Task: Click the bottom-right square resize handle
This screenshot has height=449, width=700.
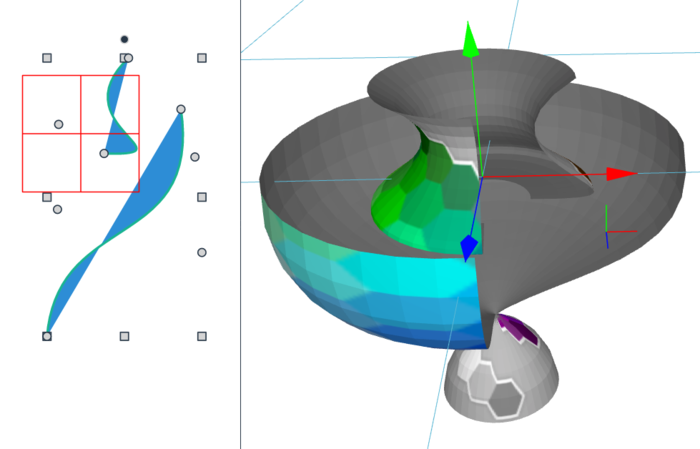Action: pos(202,336)
